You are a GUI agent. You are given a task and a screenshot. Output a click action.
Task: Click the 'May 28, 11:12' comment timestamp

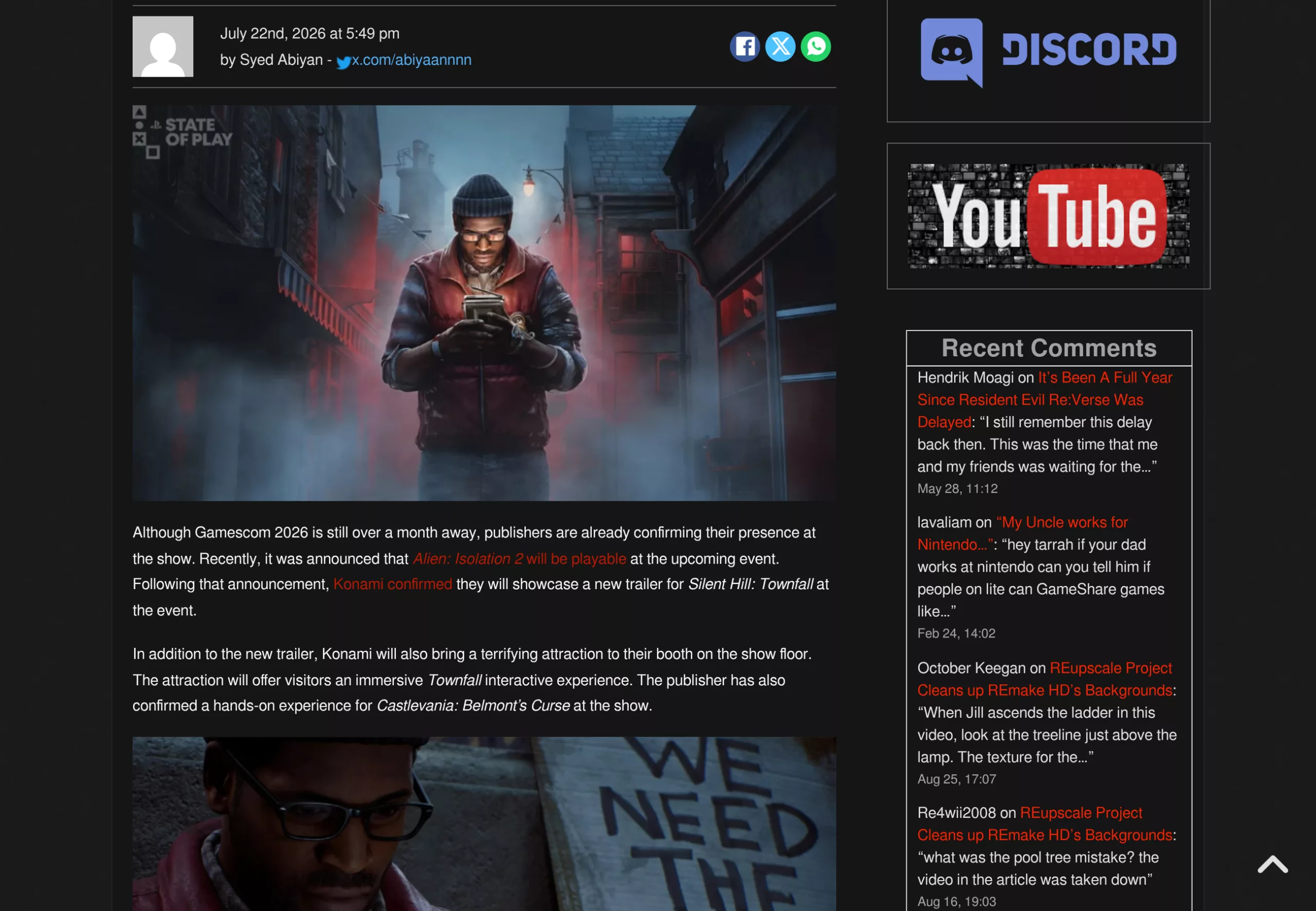pyautogui.click(x=957, y=488)
